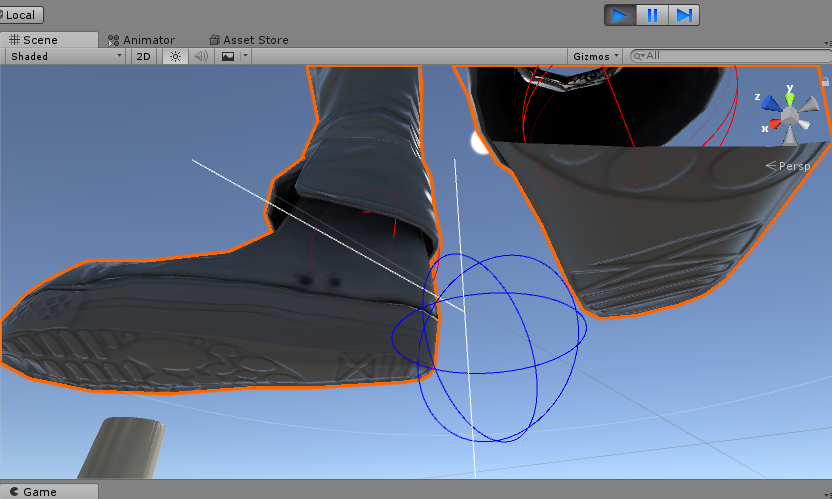Expand the Shaded draw mode dropdown
Viewport: 832px width, 499px height.
point(65,57)
